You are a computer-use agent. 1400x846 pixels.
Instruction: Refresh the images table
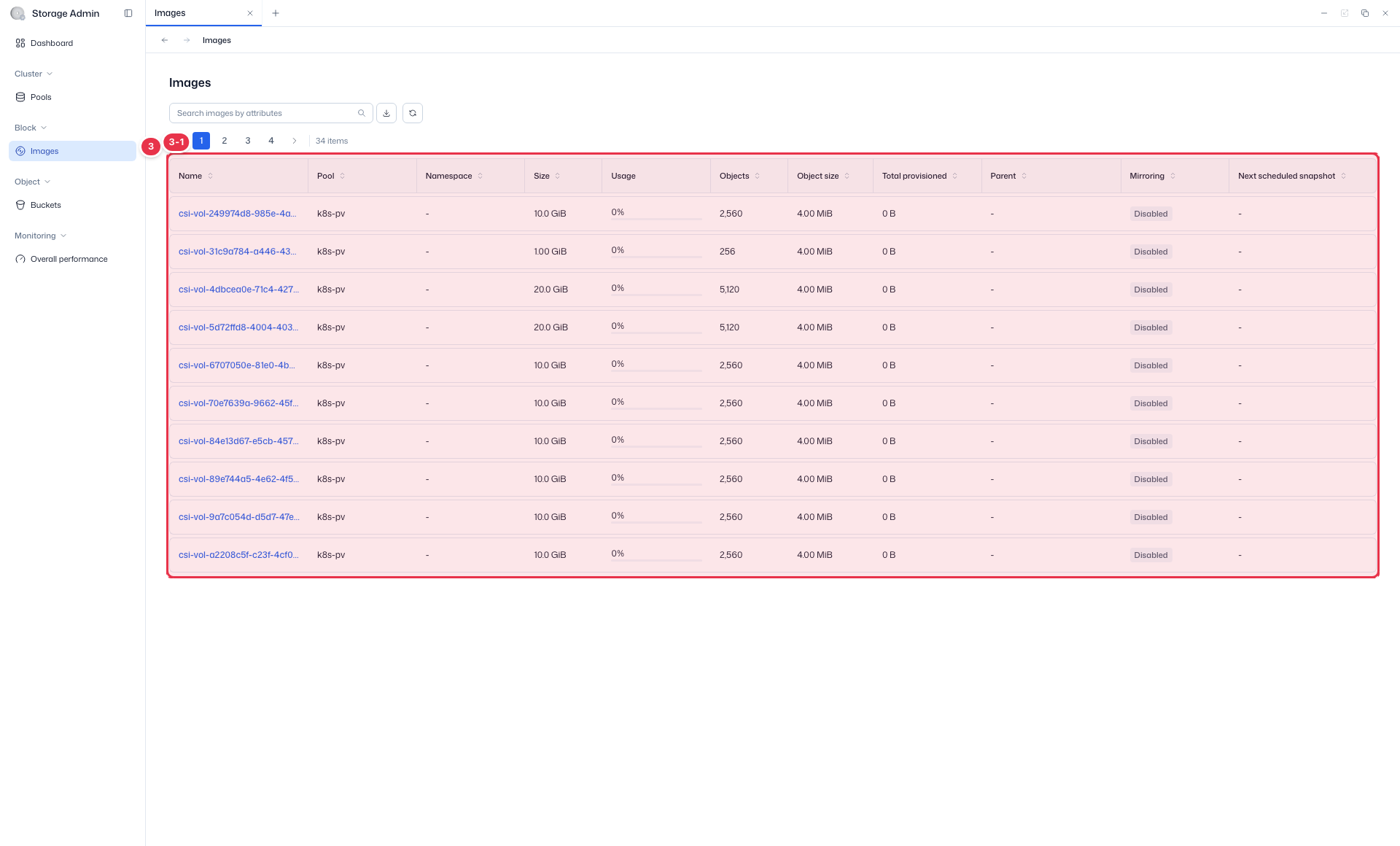pyautogui.click(x=413, y=113)
